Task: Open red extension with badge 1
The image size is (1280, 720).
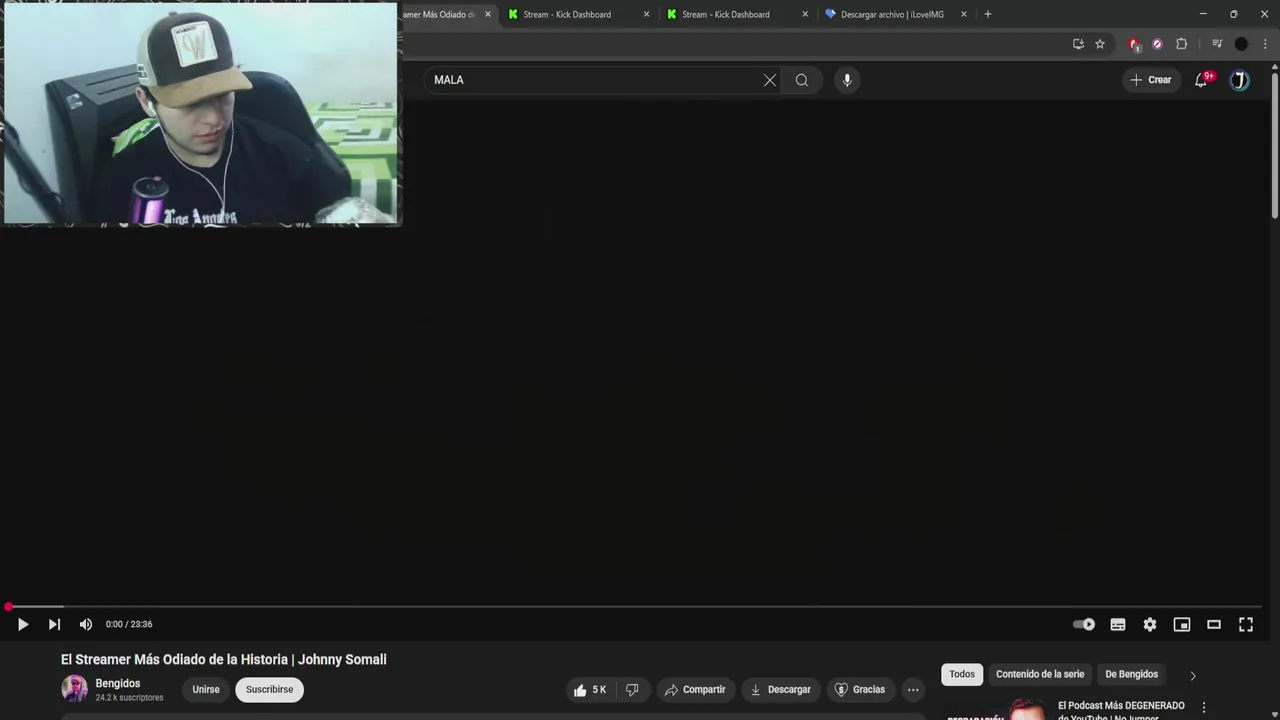Action: coord(1134,44)
